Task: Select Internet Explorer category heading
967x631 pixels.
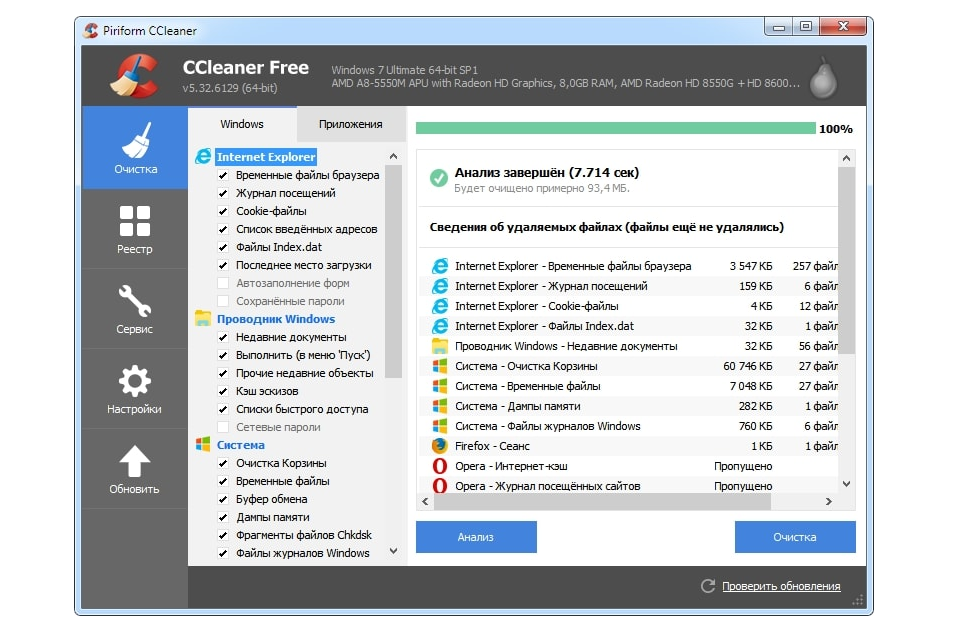Action: pyautogui.click(x=266, y=157)
